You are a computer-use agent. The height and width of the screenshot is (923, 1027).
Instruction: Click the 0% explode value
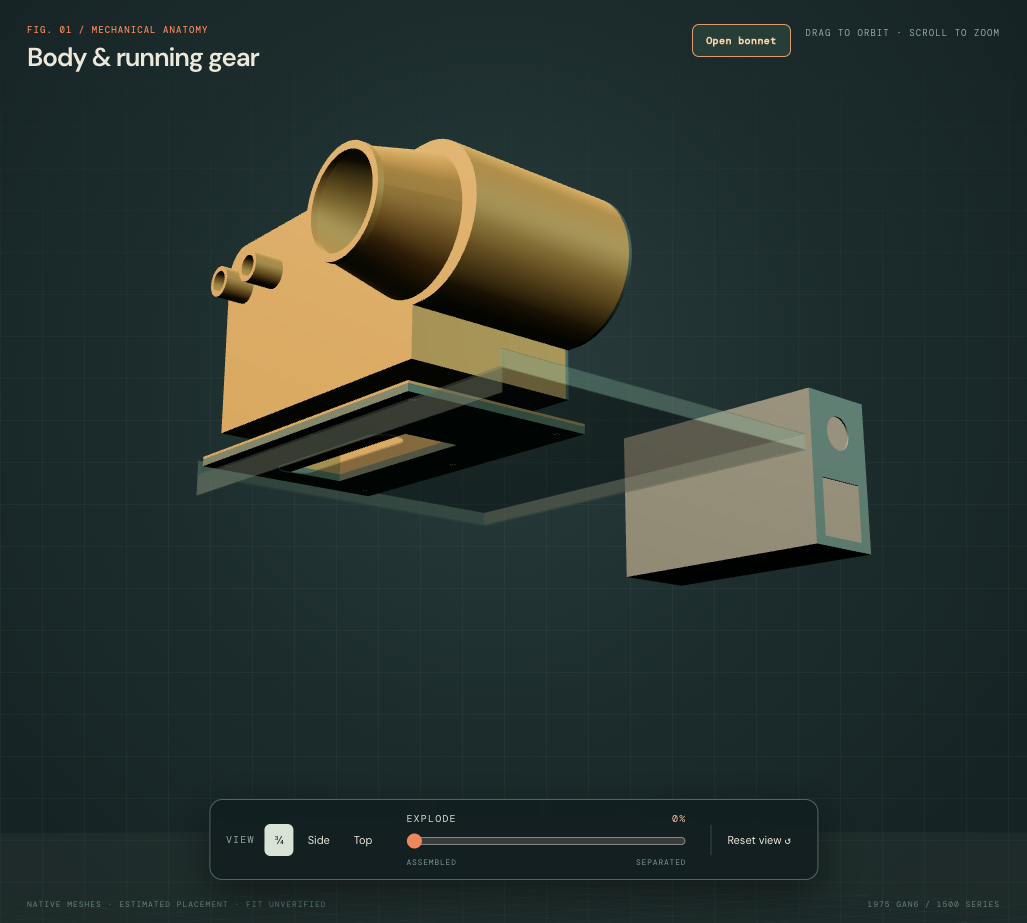point(679,819)
